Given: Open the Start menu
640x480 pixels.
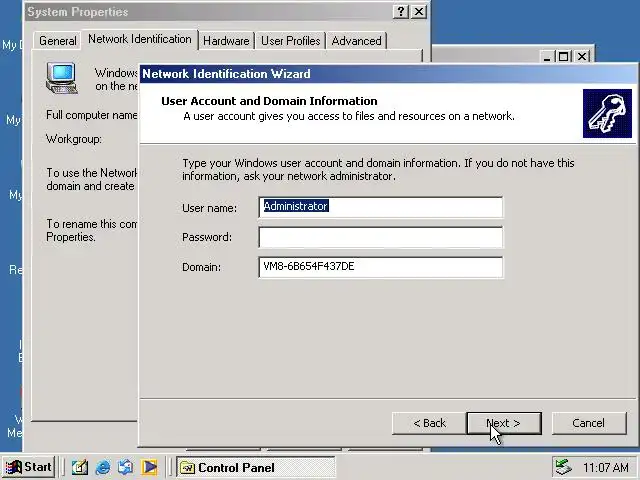Looking at the screenshot, I should tap(29, 467).
